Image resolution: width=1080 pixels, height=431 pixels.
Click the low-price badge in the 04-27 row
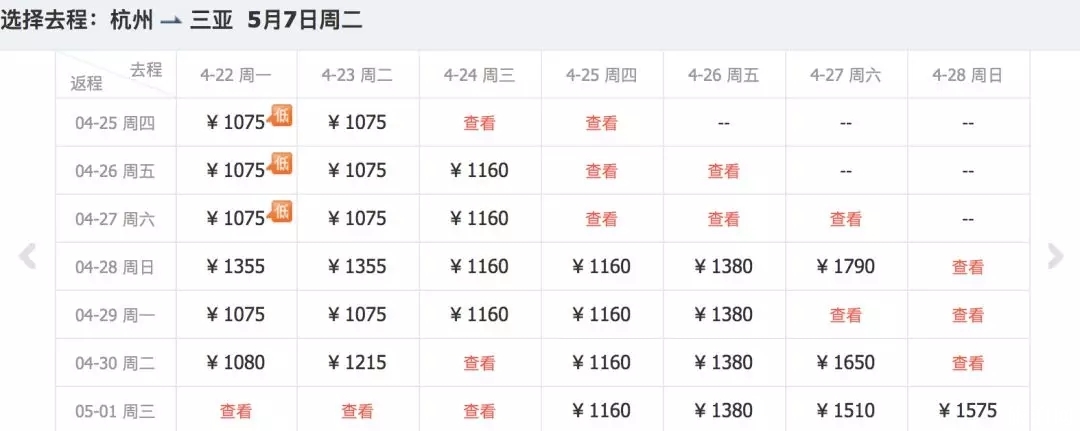[x=282, y=211]
